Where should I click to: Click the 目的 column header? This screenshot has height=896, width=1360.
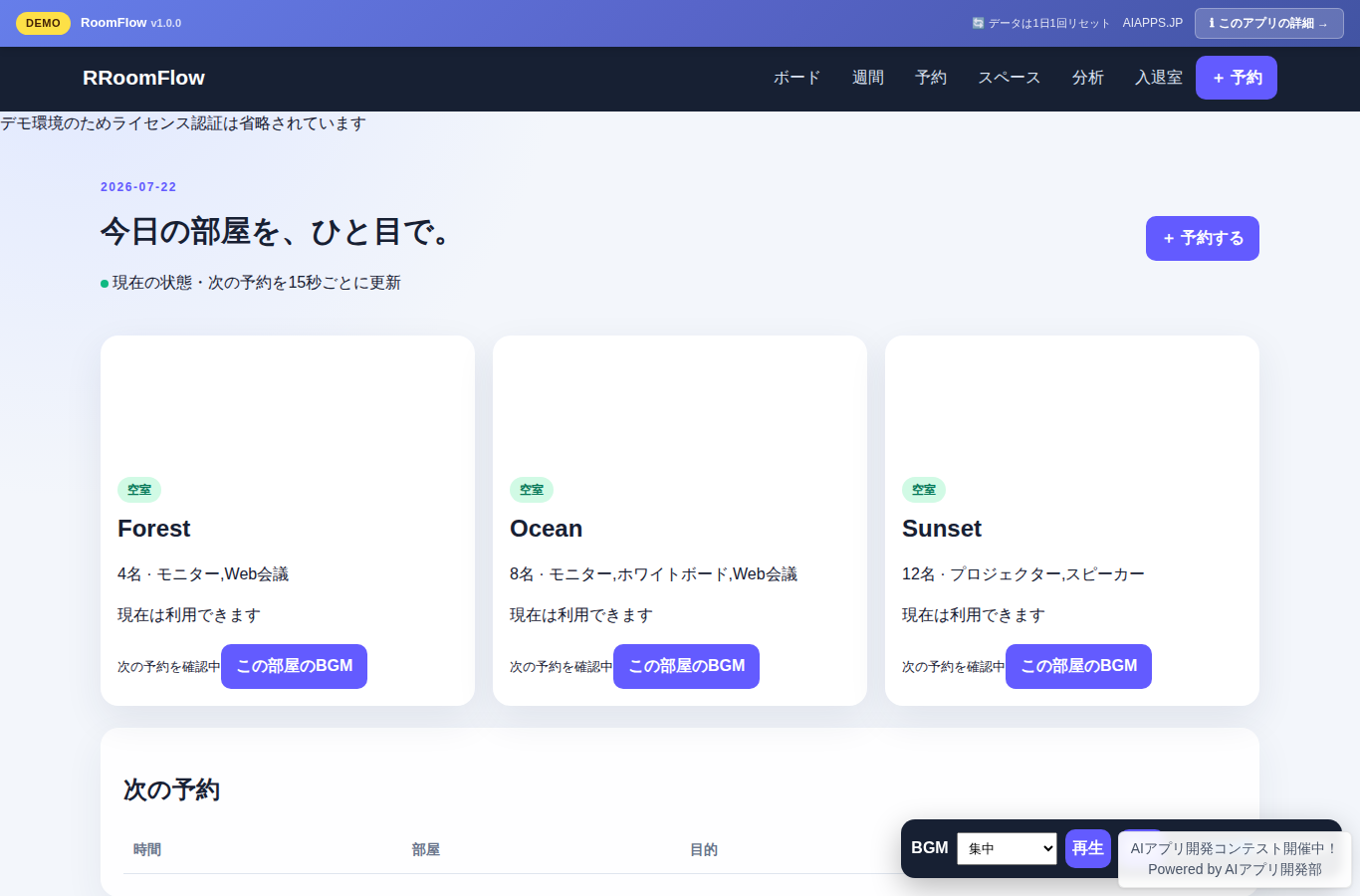click(x=704, y=849)
